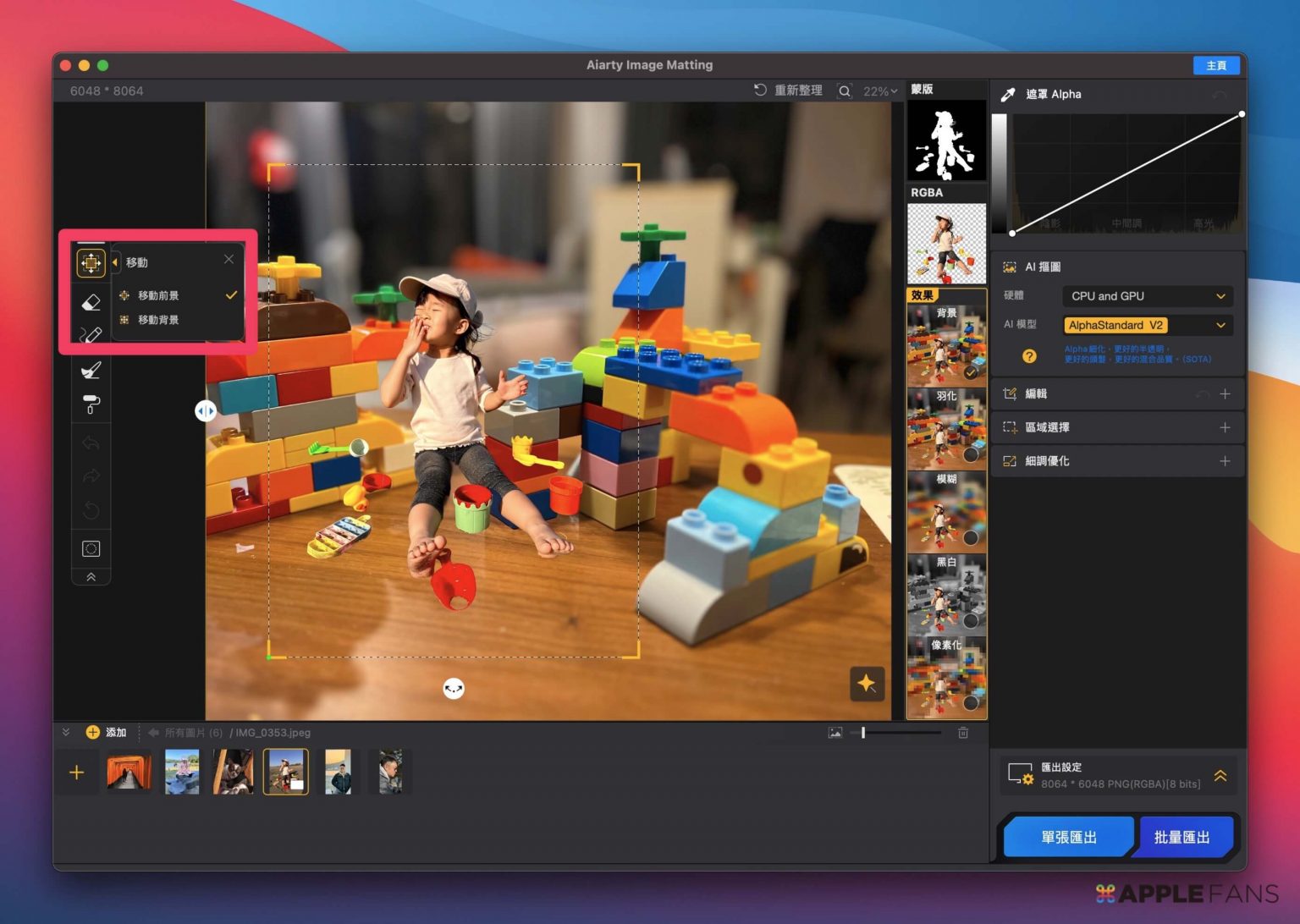Viewport: 1300px width, 924px height.
Task: Select the Move tool icon
Action: click(x=91, y=263)
